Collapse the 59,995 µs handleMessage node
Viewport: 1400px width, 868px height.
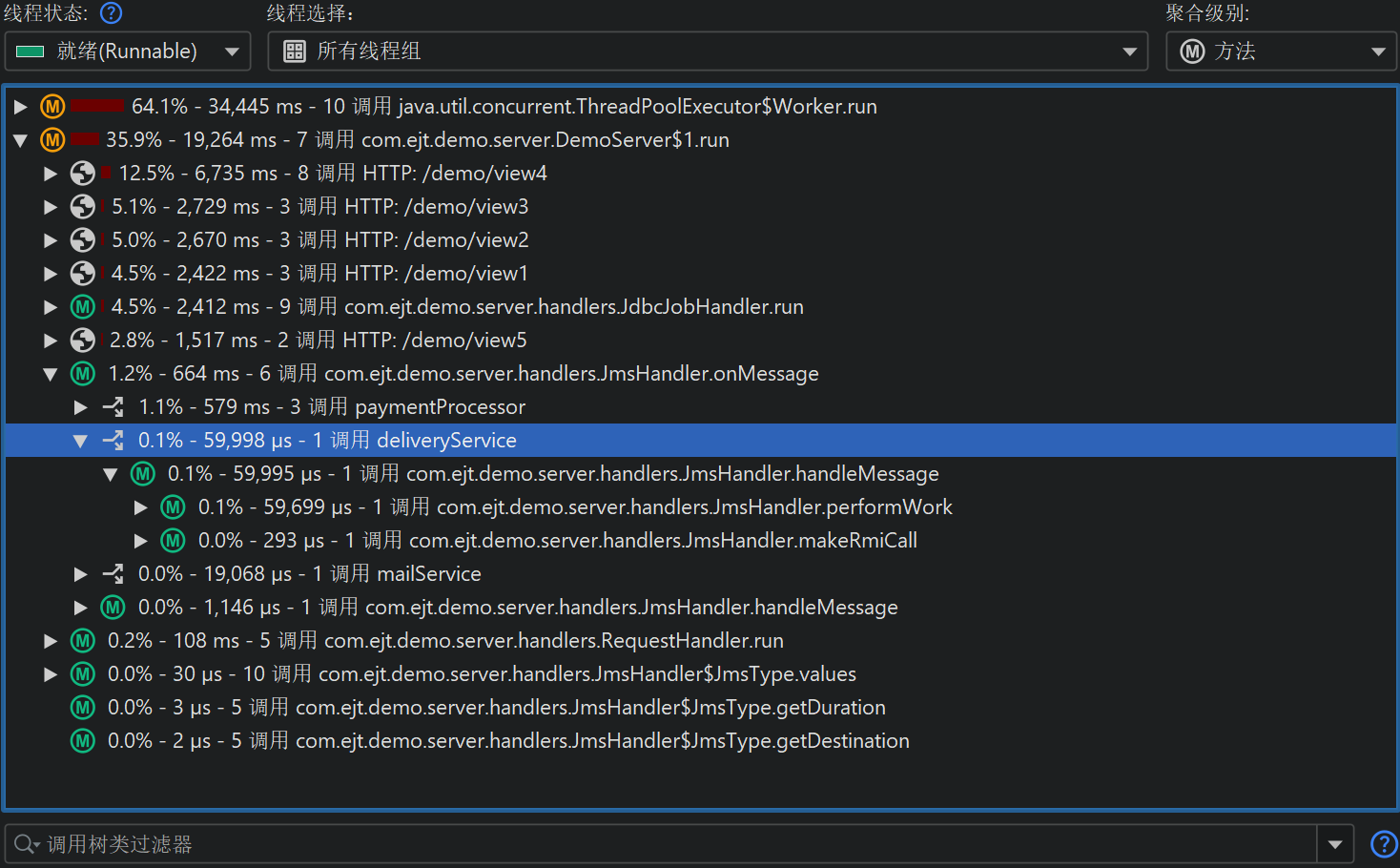tap(111, 474)
